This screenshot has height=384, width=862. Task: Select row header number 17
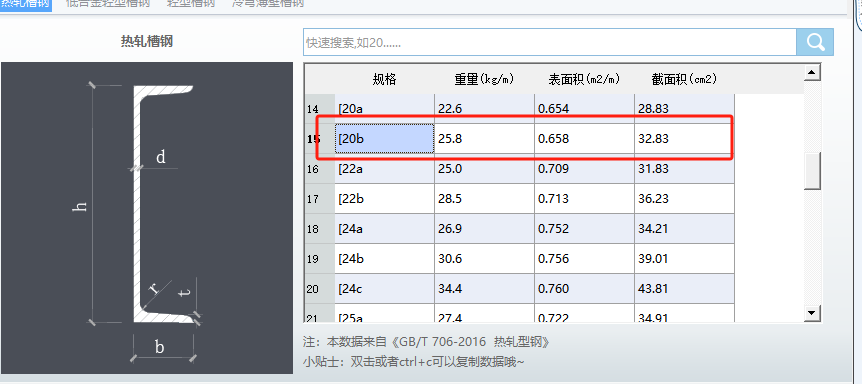(x=319, y=198)
